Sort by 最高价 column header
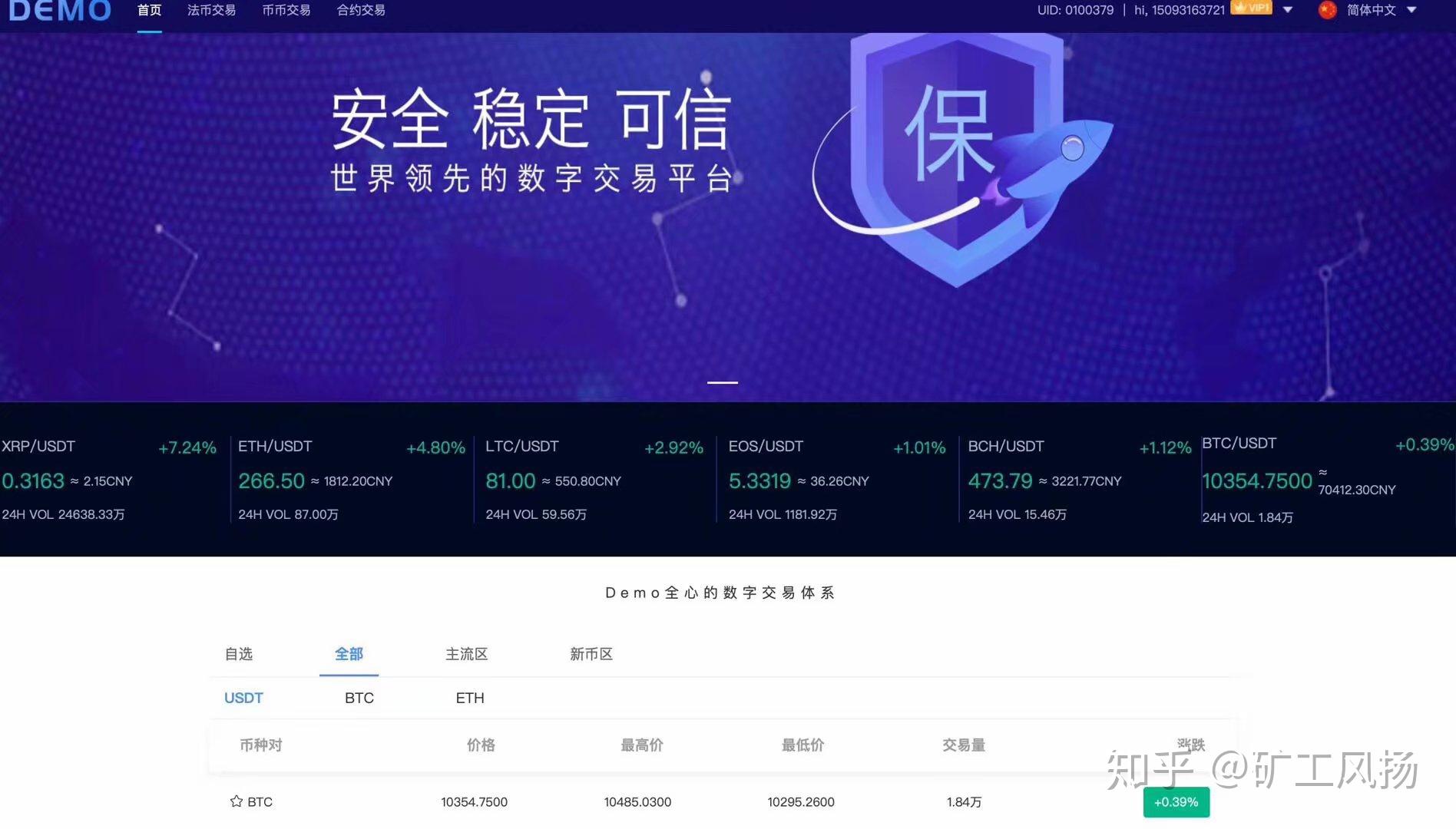 642,745
